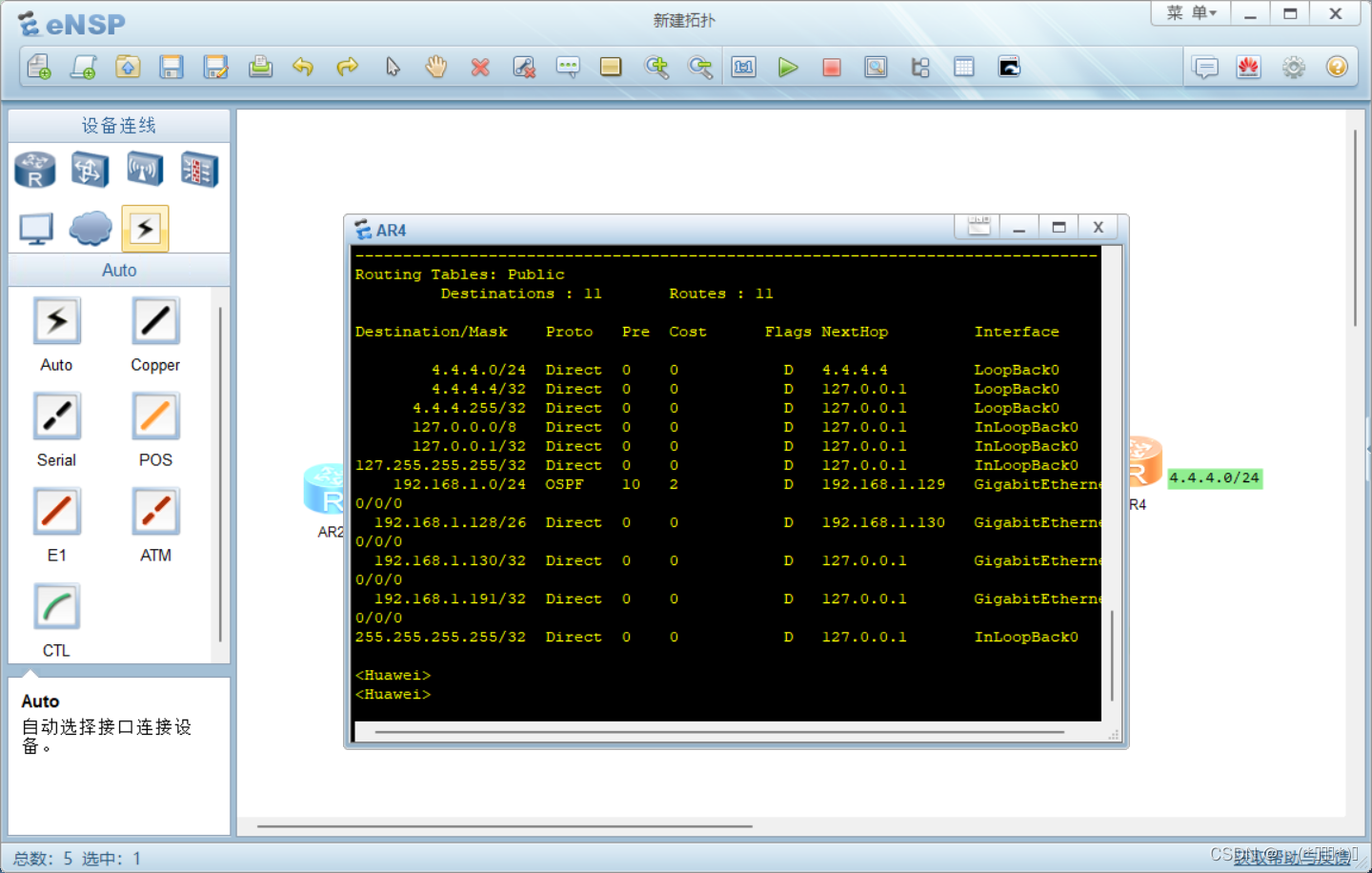Click the 总数: 5 选中: 1 status text
The width and height of the screenshot is (1372, 873).
pyautogui.click(x=77, y=859)
